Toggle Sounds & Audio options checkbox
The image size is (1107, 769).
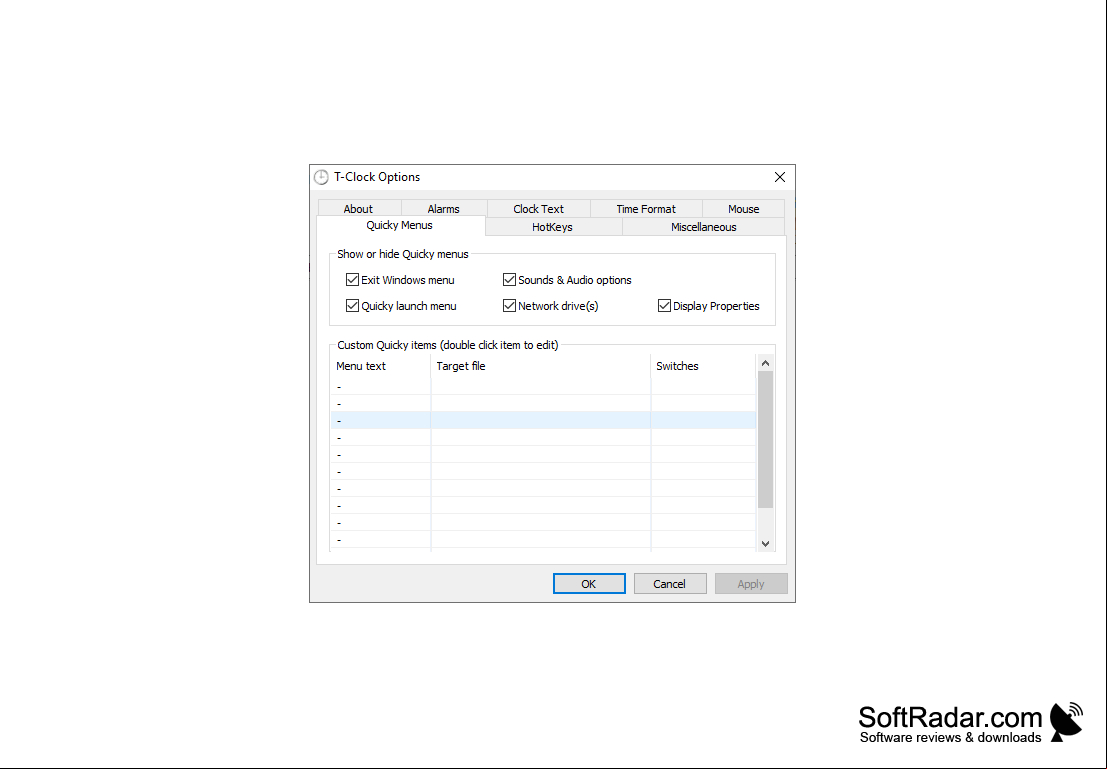pos(509,280)
